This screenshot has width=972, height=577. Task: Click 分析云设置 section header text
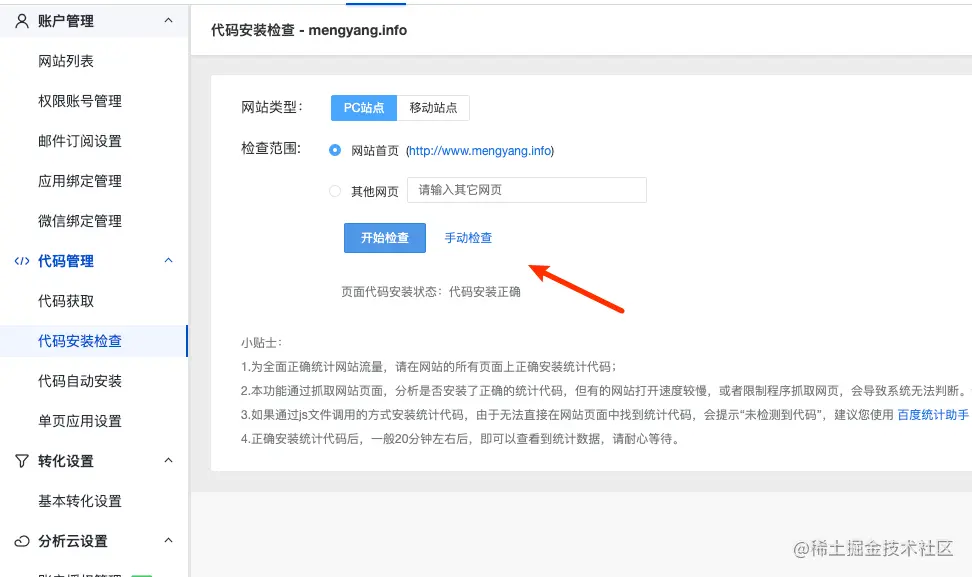tap(73, 541)
